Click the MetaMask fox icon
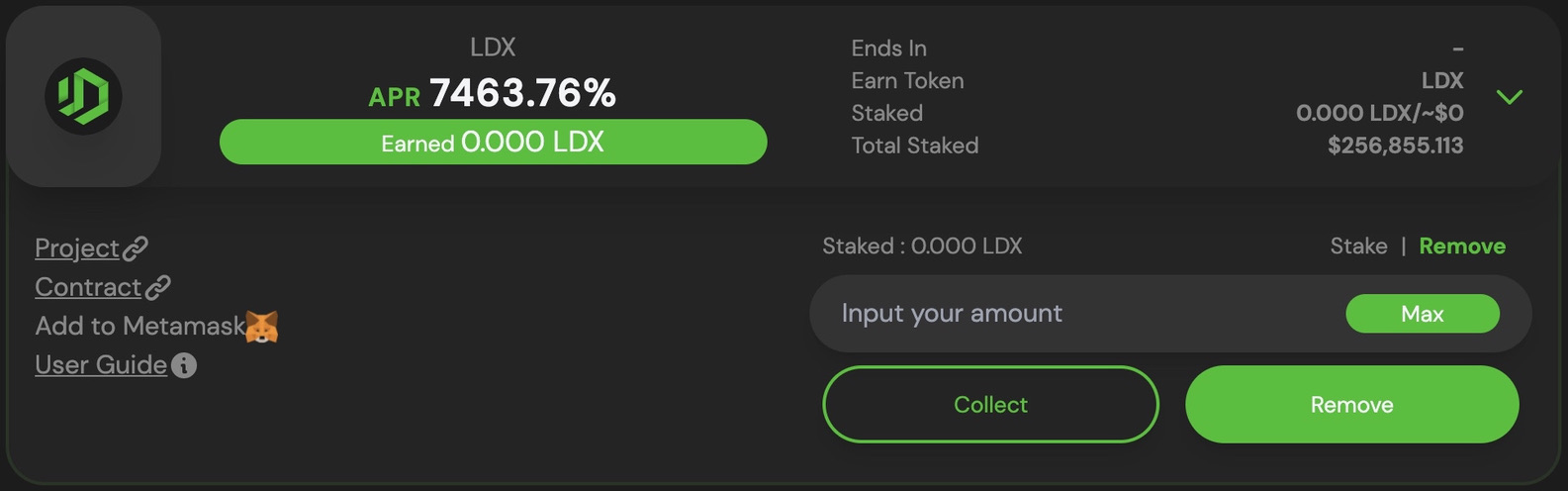This screenshot has height=491, width=1568. pyautogui.click(x=262, y=326)
